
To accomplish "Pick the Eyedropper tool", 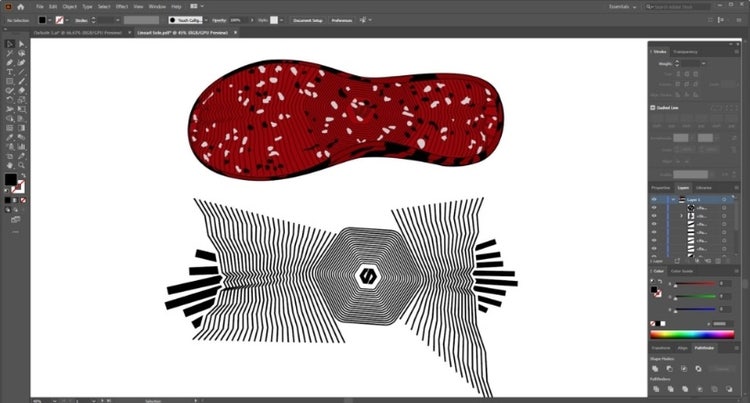I will pos(10,137).
